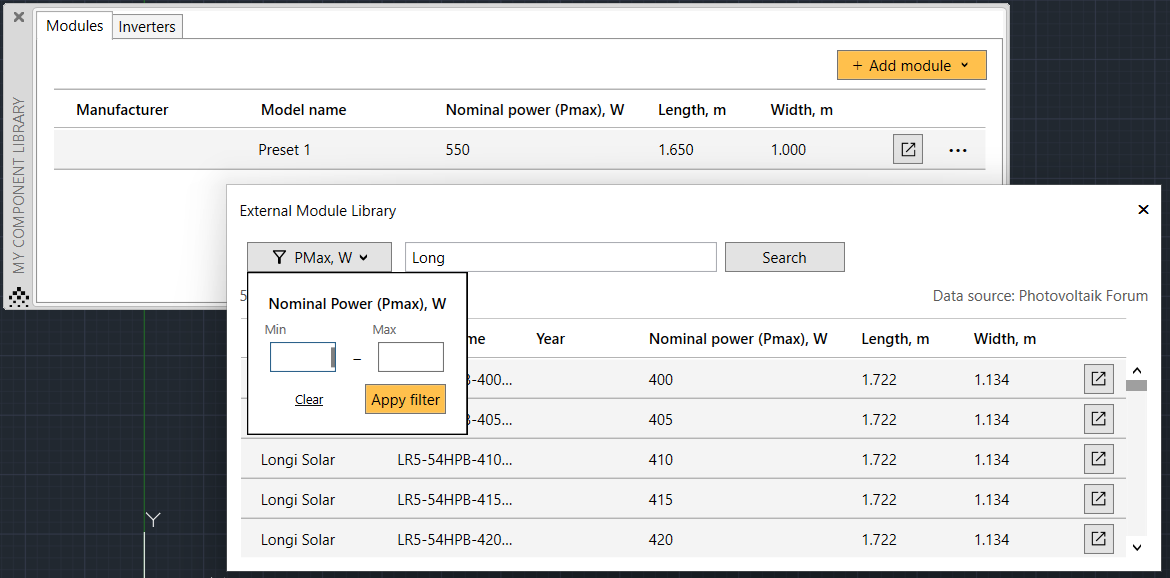The width and height of the screenshot is (1170, 578).
Task: Click the Search button
Action: coord(784,257)
